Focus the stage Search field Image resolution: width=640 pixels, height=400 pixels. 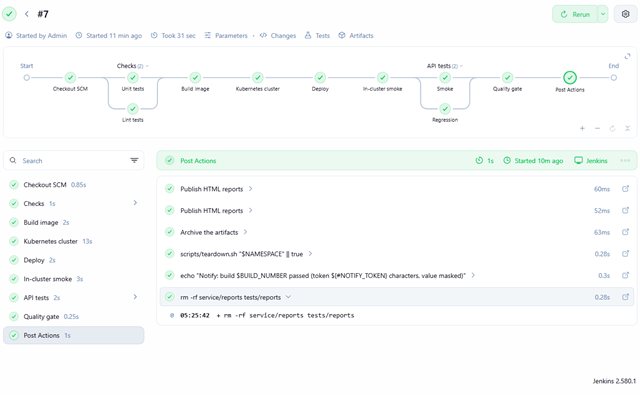click(x=73, y=160)
